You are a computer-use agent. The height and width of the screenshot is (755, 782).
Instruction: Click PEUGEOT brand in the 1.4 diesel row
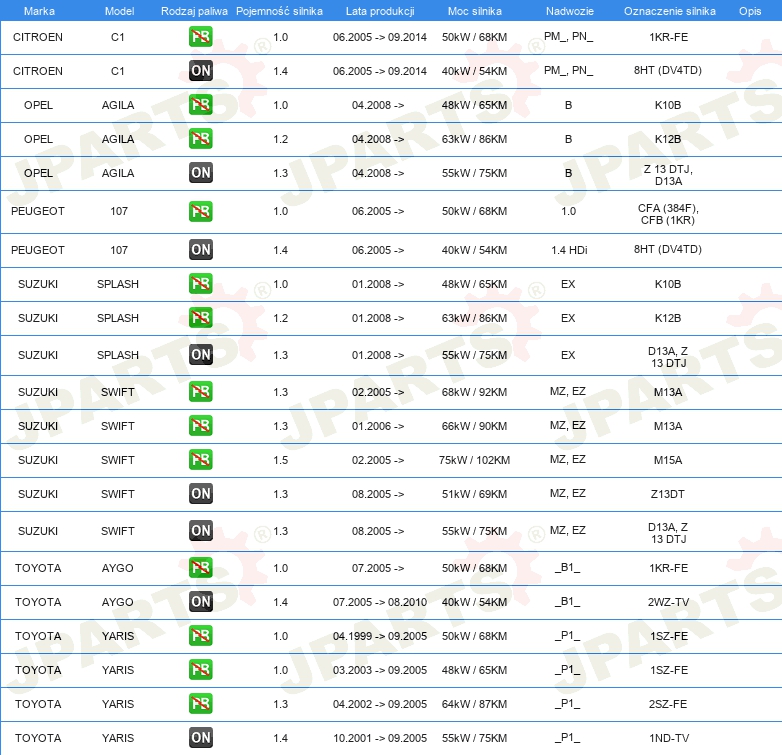pos(38,250)
